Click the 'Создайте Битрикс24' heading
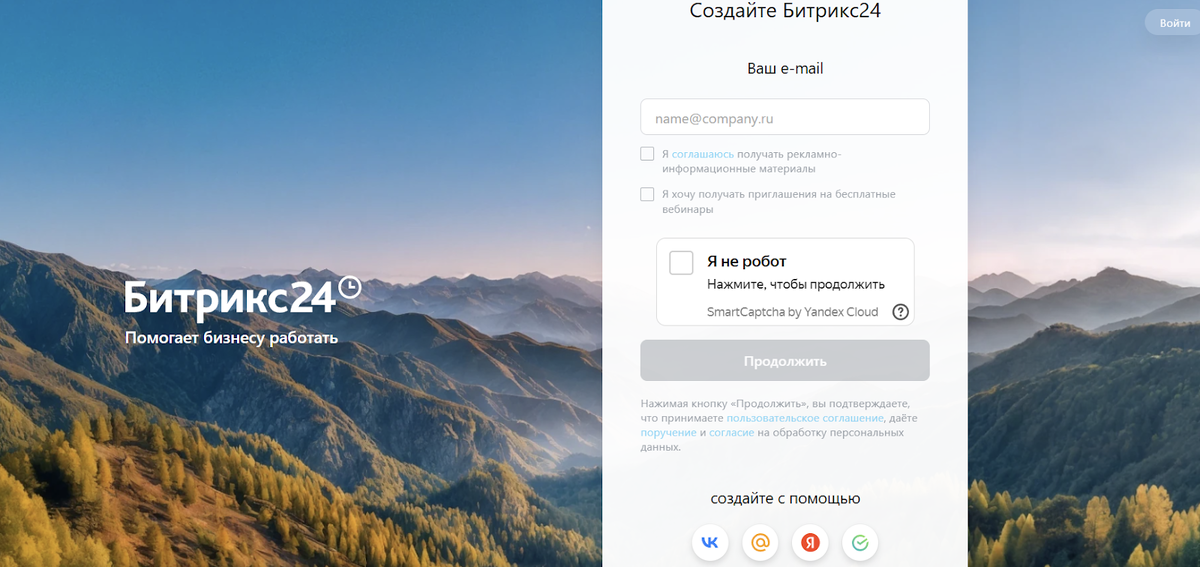Image resolution: width=1200 pixels, height=567 pixels. [x=785, y=12]
